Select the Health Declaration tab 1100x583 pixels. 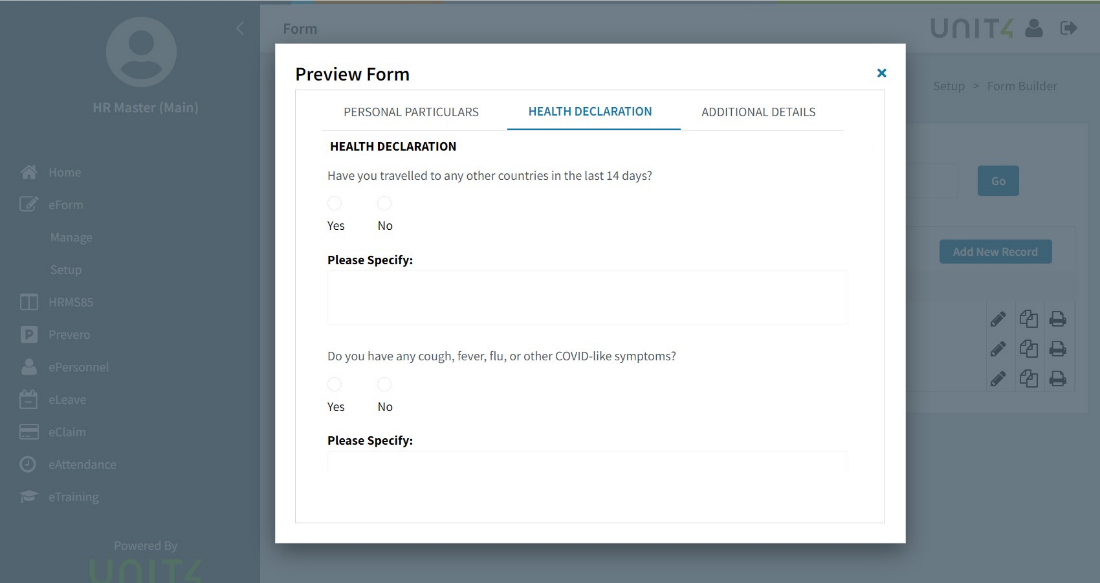(590, 112)
